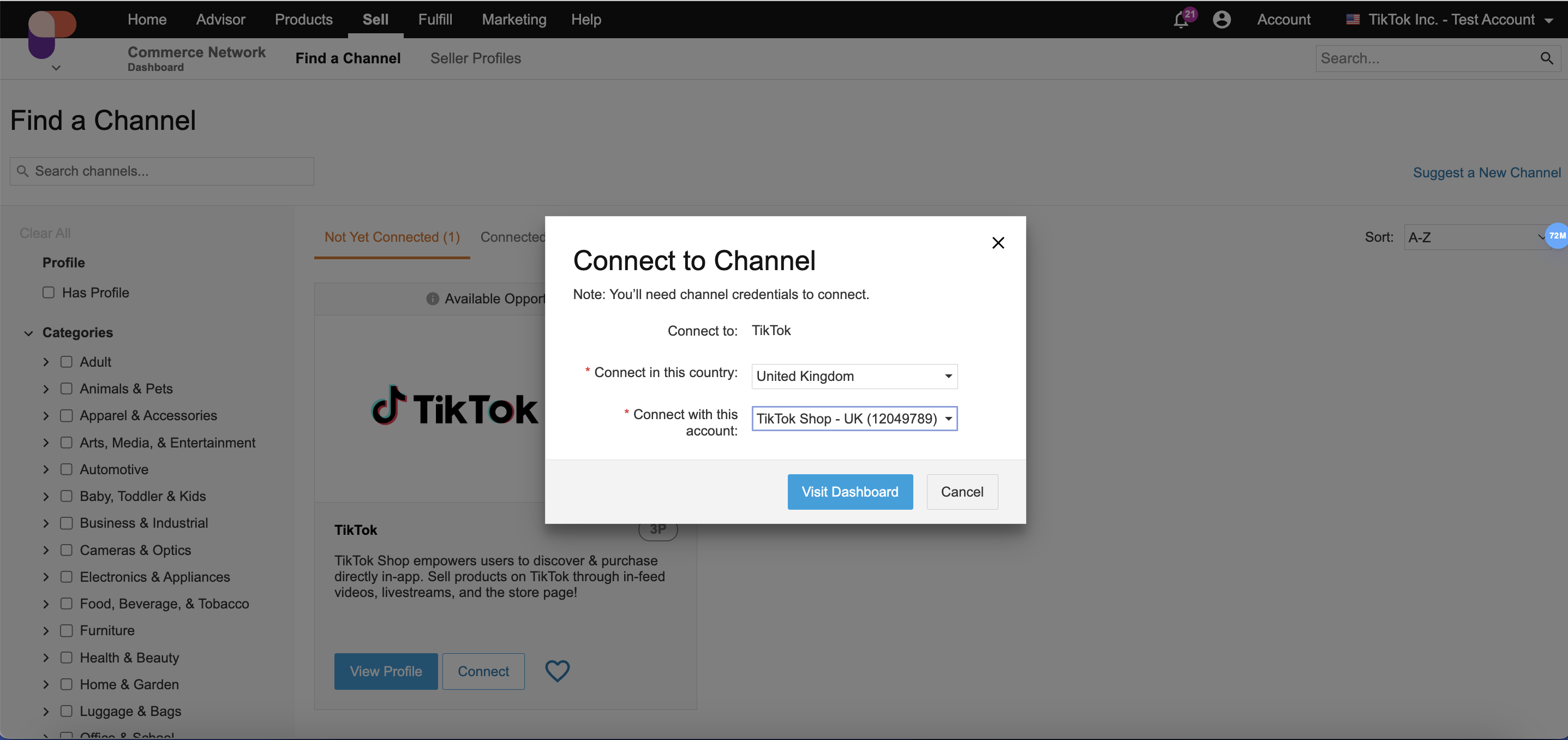Click the Search channels input field

pyautogui.click(x=162, y=171)
